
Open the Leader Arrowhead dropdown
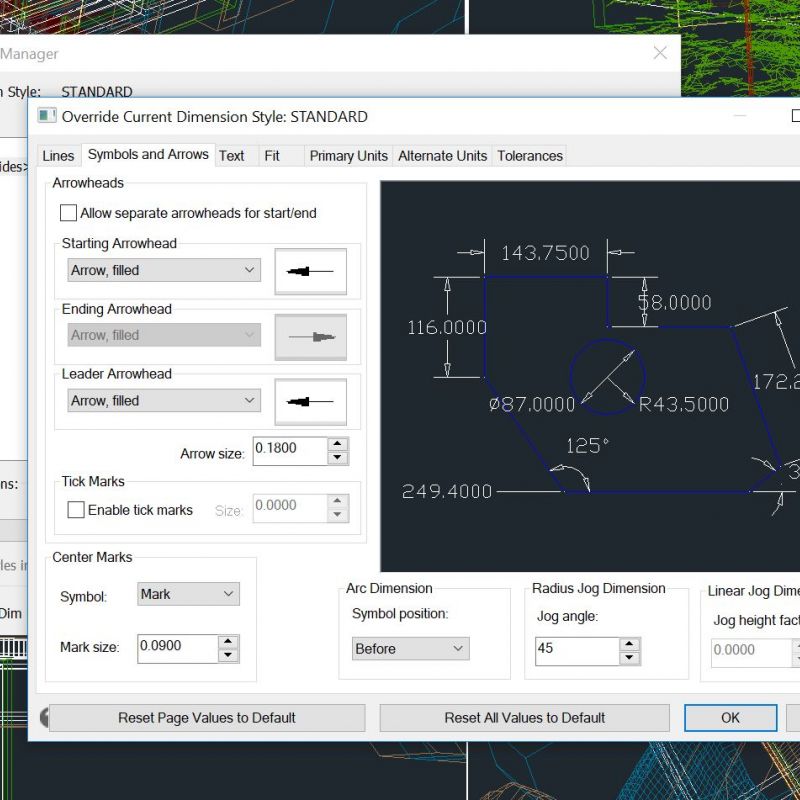coord(164,400)
